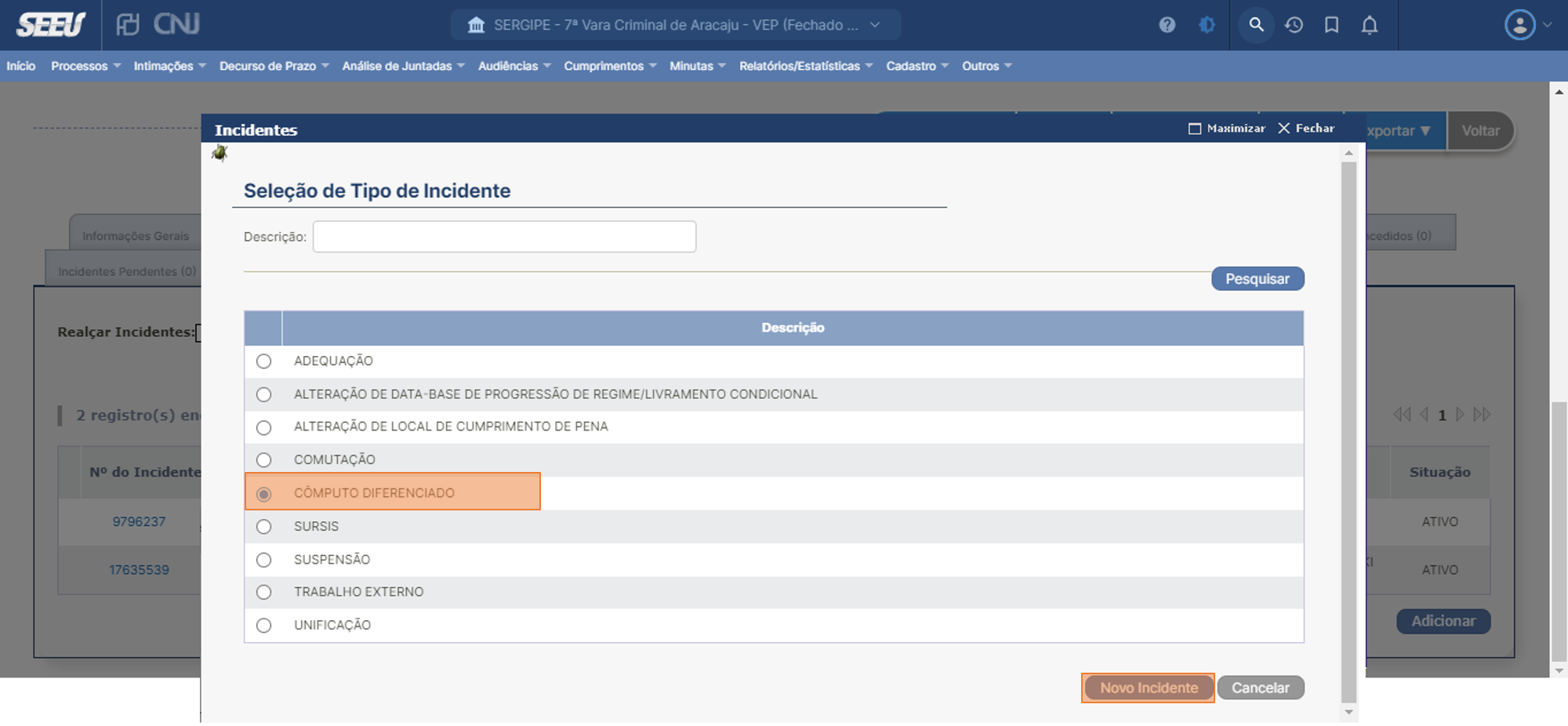Expand the Análise de Juntadas menu
1568x726 pixels.
click(403, 66)
